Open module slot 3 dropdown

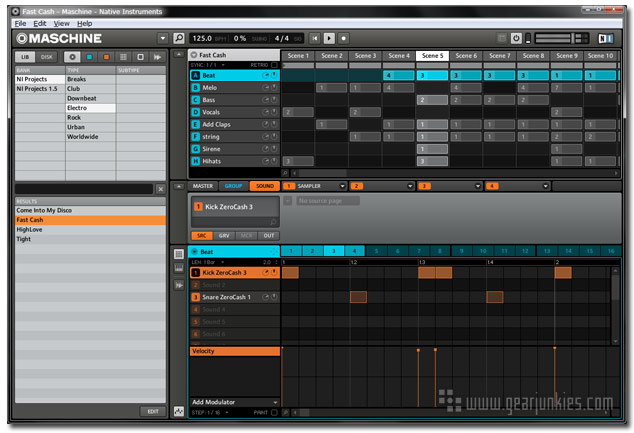click(x=478, y=186)
